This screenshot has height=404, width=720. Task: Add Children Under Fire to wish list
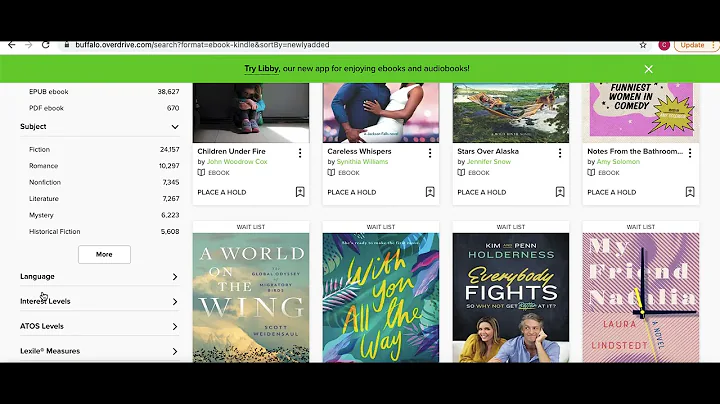pos(300,192)
